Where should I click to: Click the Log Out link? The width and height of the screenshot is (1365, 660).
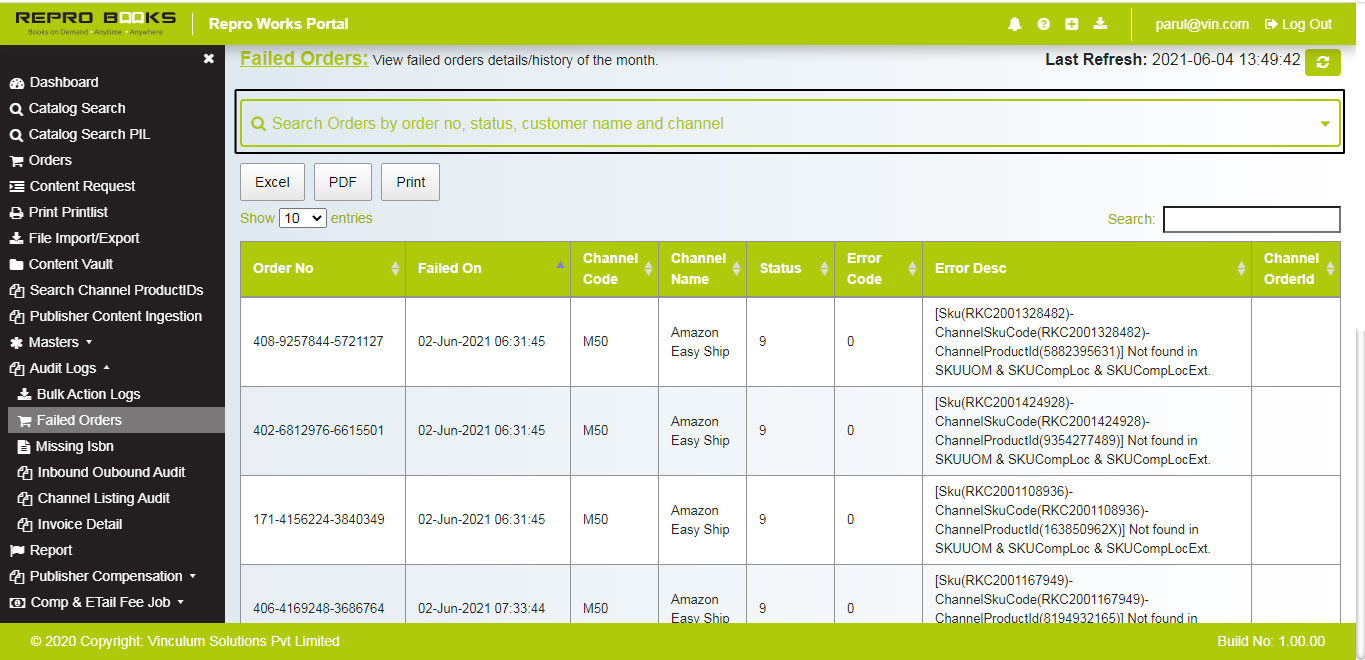point(1298,24)
